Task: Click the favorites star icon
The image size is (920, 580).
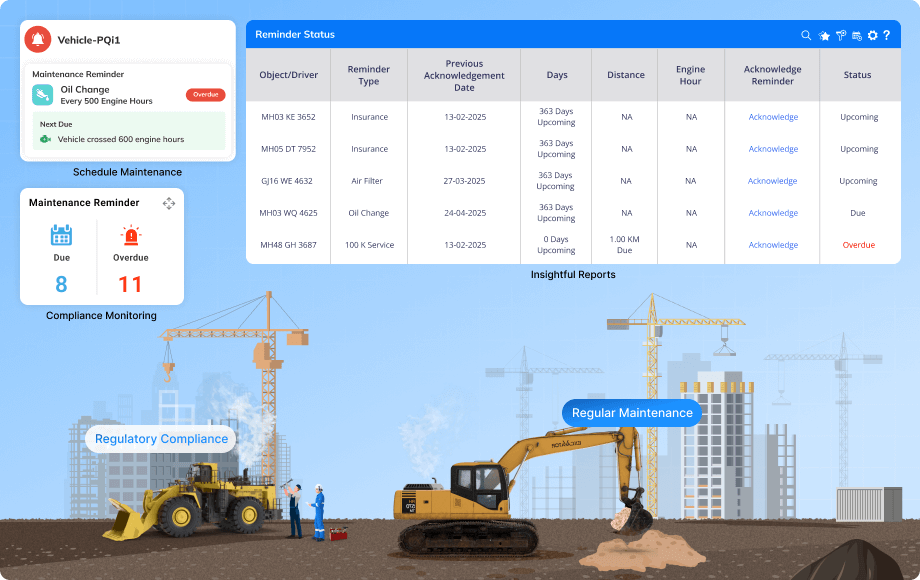Action: tap(826, 35)
